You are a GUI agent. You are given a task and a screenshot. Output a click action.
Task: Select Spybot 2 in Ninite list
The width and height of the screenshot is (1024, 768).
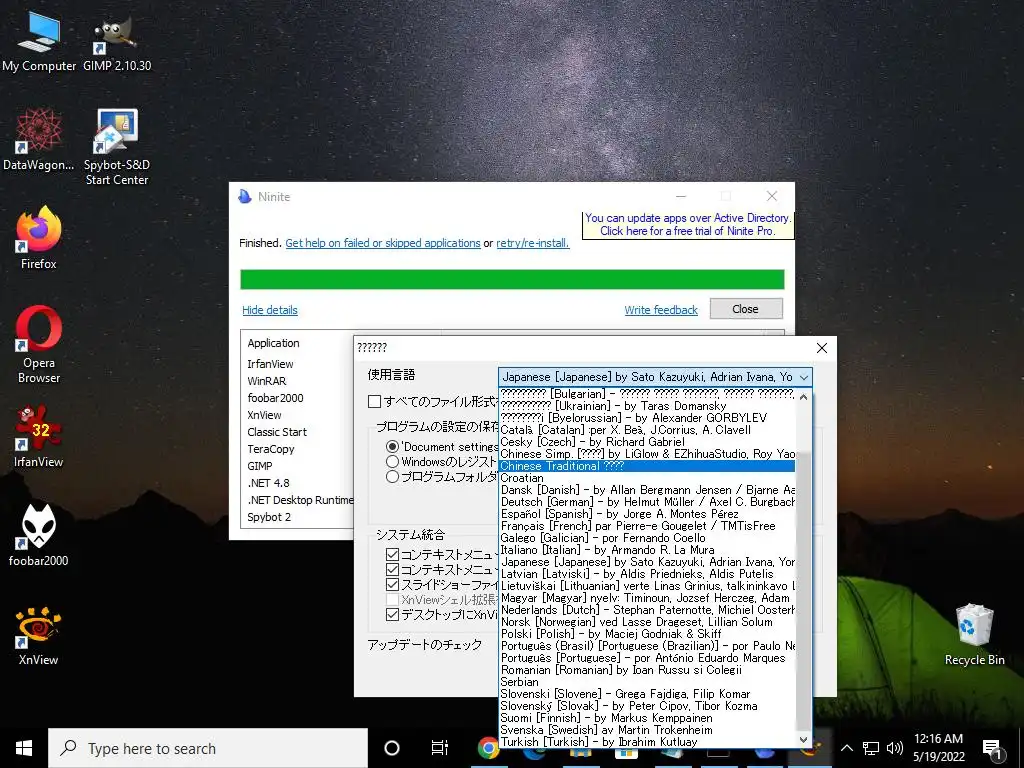pyautogui.click(x=269, y=517)
